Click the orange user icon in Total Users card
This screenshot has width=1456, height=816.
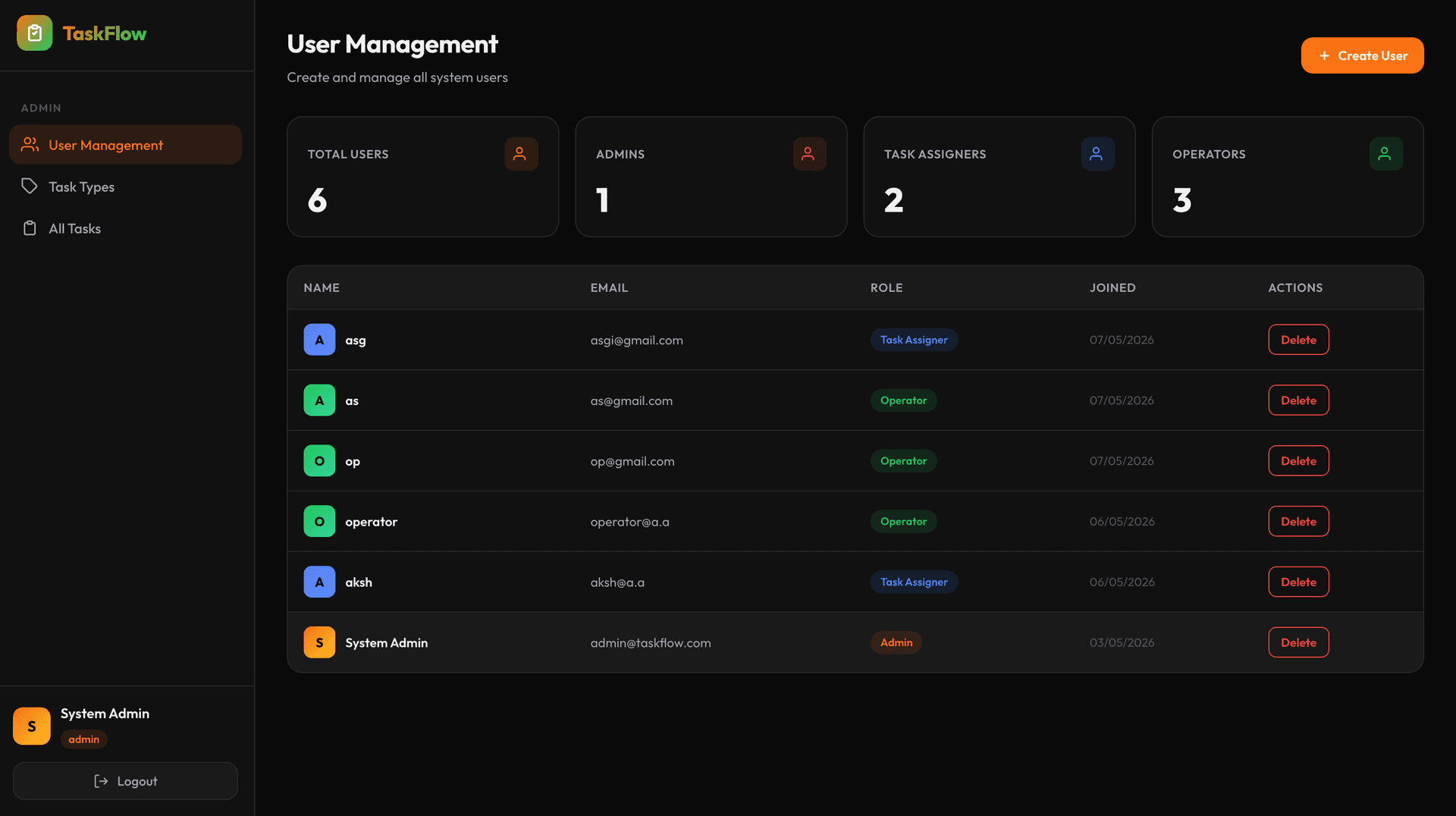pyautogui.click(x=520, y=154)
